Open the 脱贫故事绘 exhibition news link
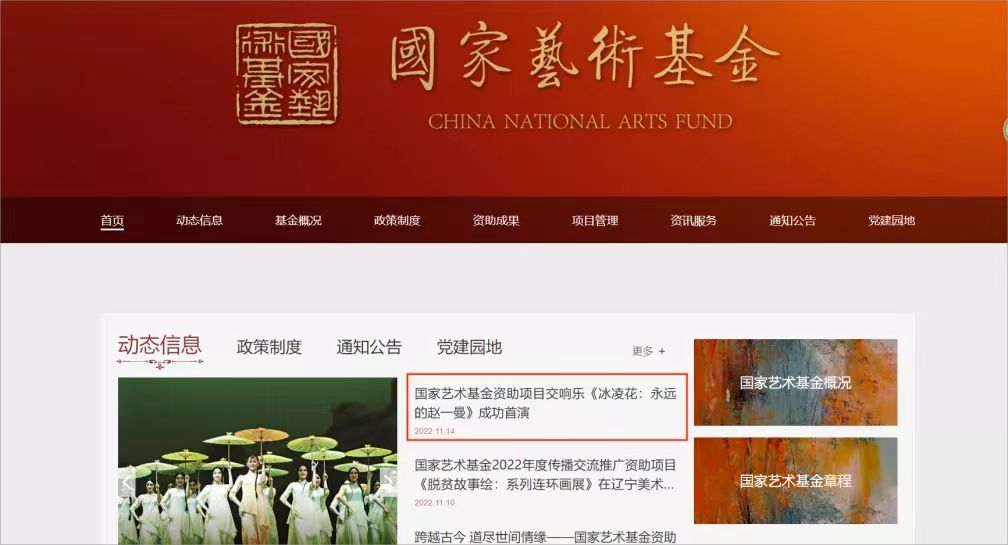 (x=545, y=474)
